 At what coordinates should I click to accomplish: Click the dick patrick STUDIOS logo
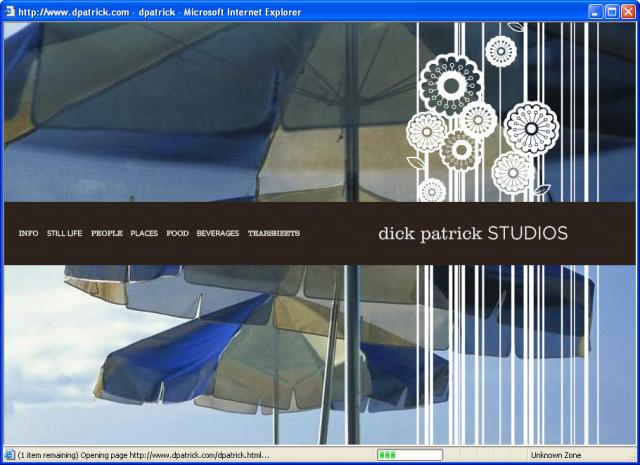click(472, 234)
